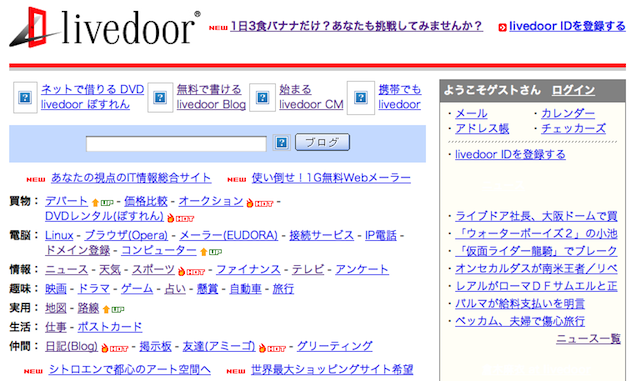The image size is (636, 381).
Task: Click placeholder image beside ネットで借りる DVD
Action: (x=25, y=97)
